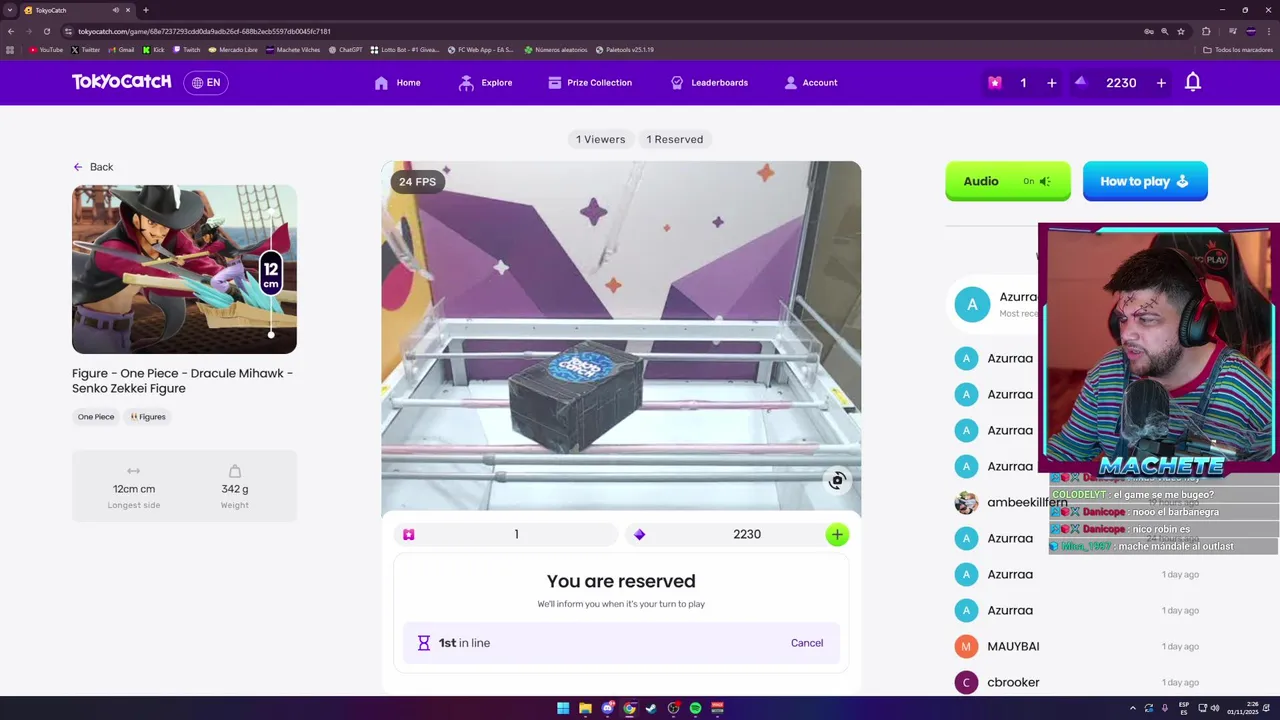Click the browser back arrow
The width and height of the screenshot is (1280, 720).
(x=11, y=31)
